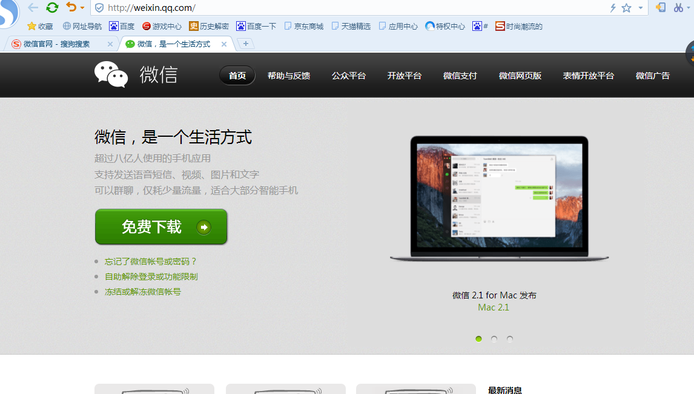Click the orange undo arrow icon
This screenshot has height=394, width=694.
click(71, 7)
